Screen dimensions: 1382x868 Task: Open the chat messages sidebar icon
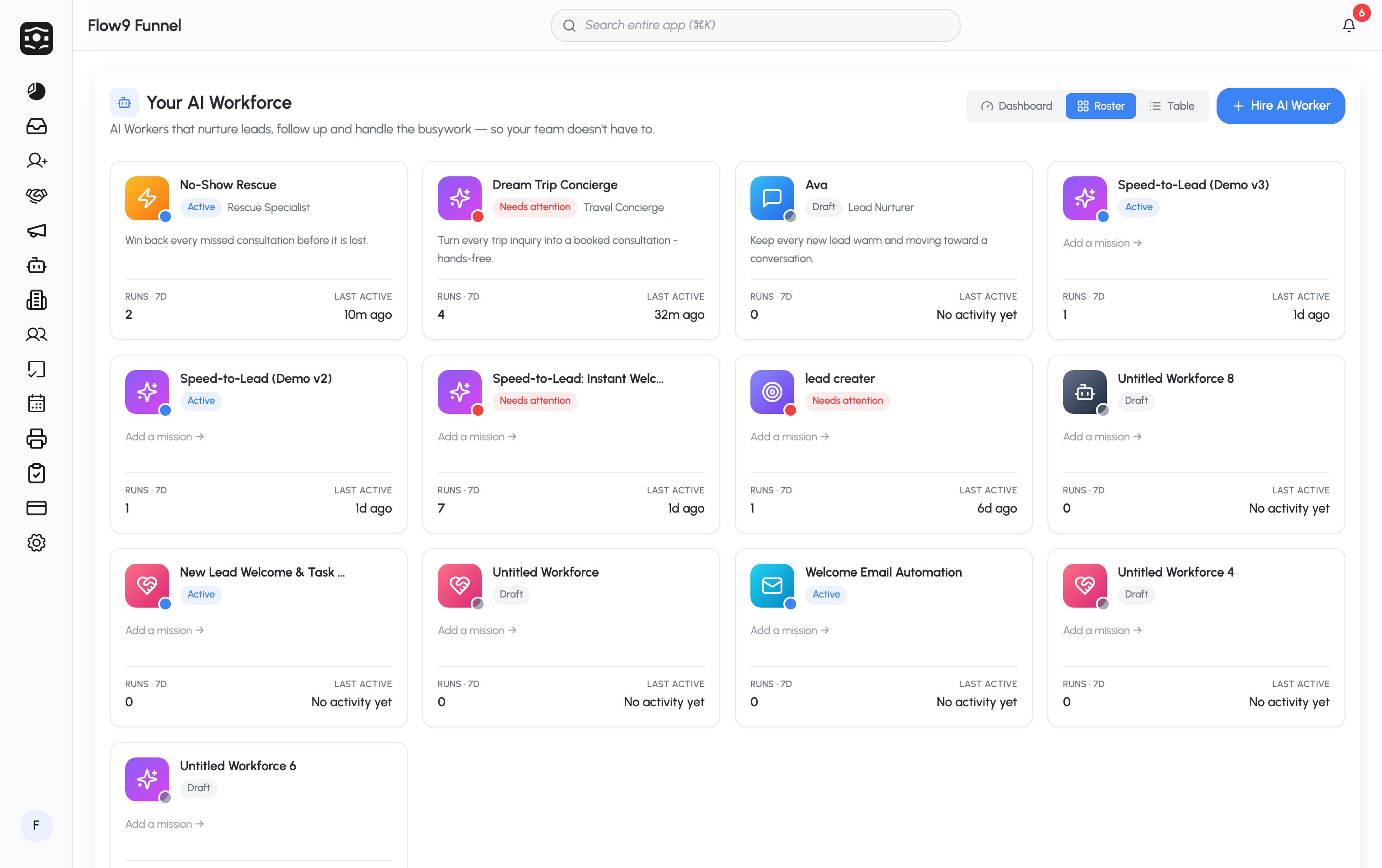click(36, 370)
